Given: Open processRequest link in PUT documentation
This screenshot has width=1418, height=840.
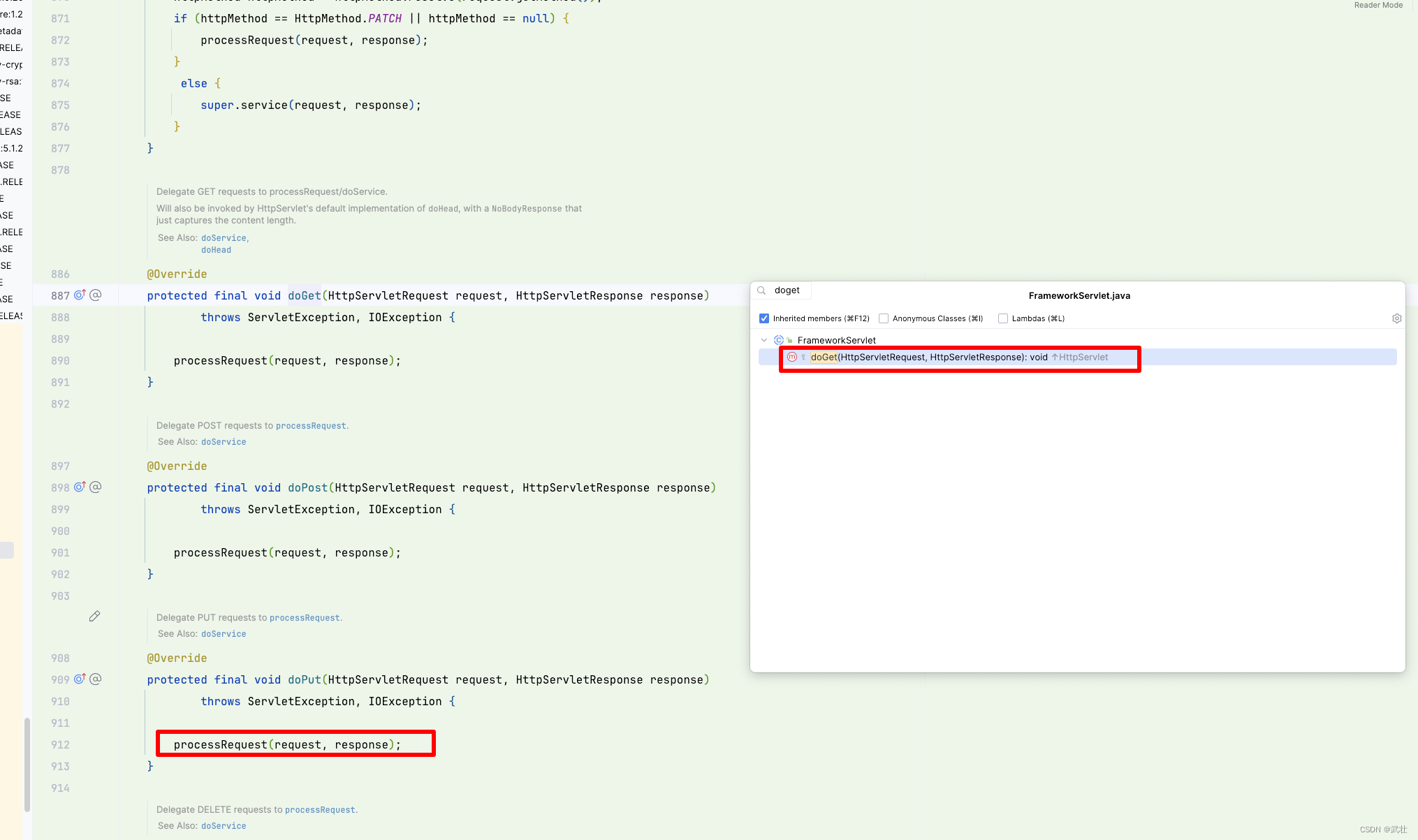Looking at the screenshot, I should click(305, 617).
